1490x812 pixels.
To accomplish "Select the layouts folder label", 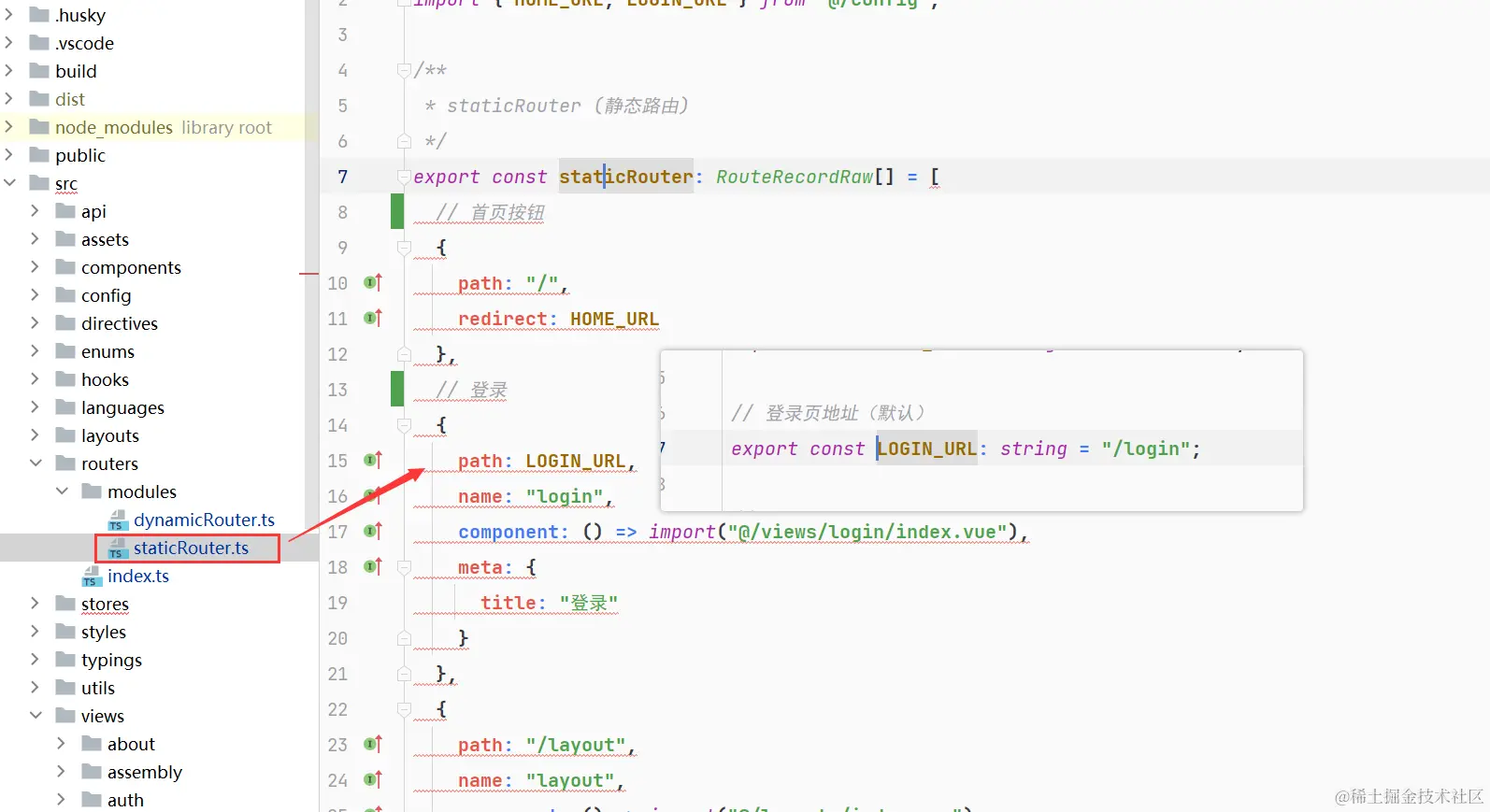I will coord(110,436).
